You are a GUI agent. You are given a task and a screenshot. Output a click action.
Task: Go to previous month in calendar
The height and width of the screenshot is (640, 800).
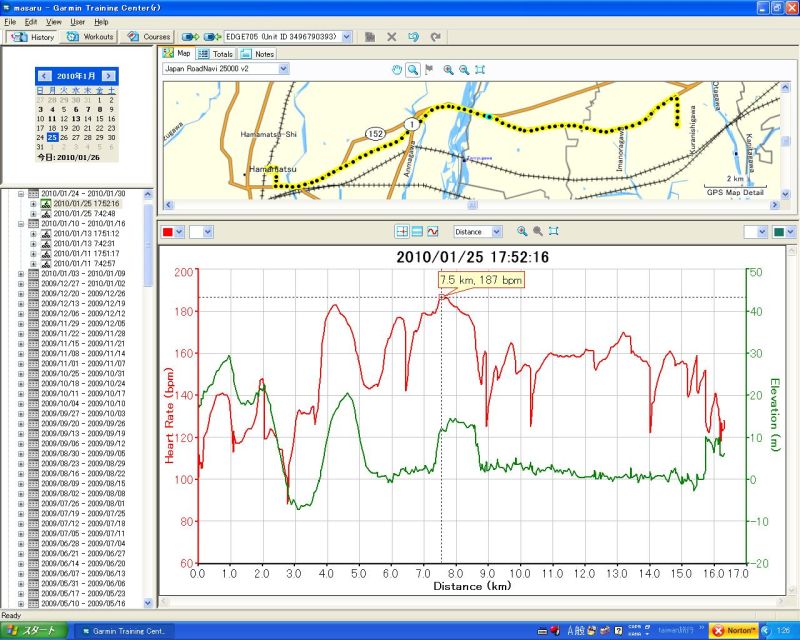click(x=44, y=76)
